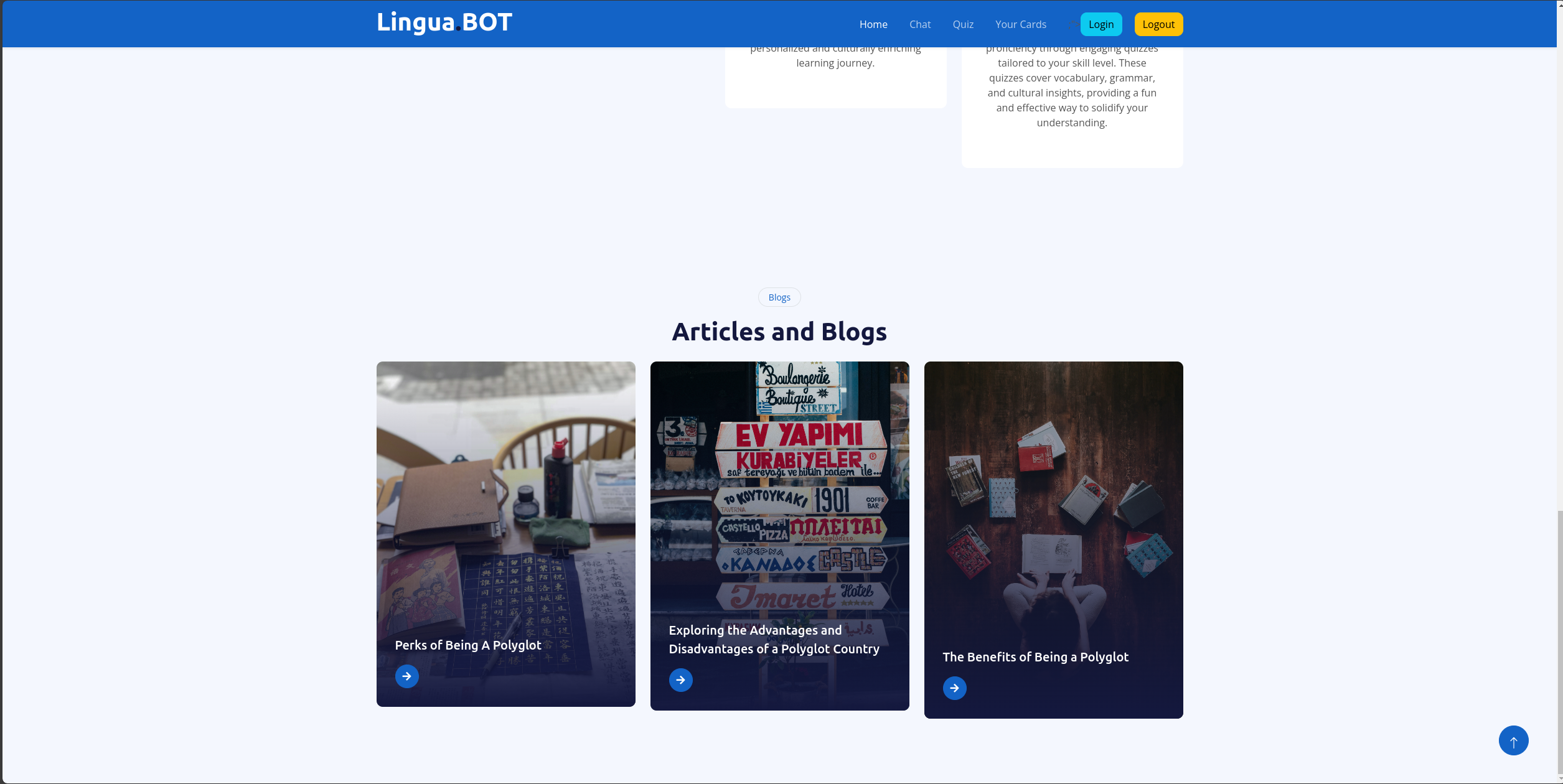Open The Benefits of Being a Polyglot title
This screenshot has height=784, width=1563.
point(1035,657)
